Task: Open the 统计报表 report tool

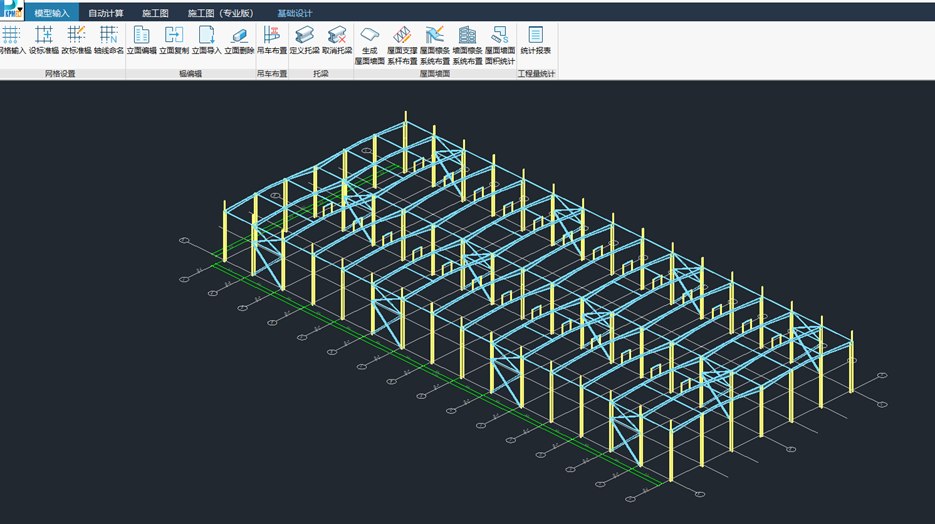Action: pyautogui.click(x=535, y=41)
